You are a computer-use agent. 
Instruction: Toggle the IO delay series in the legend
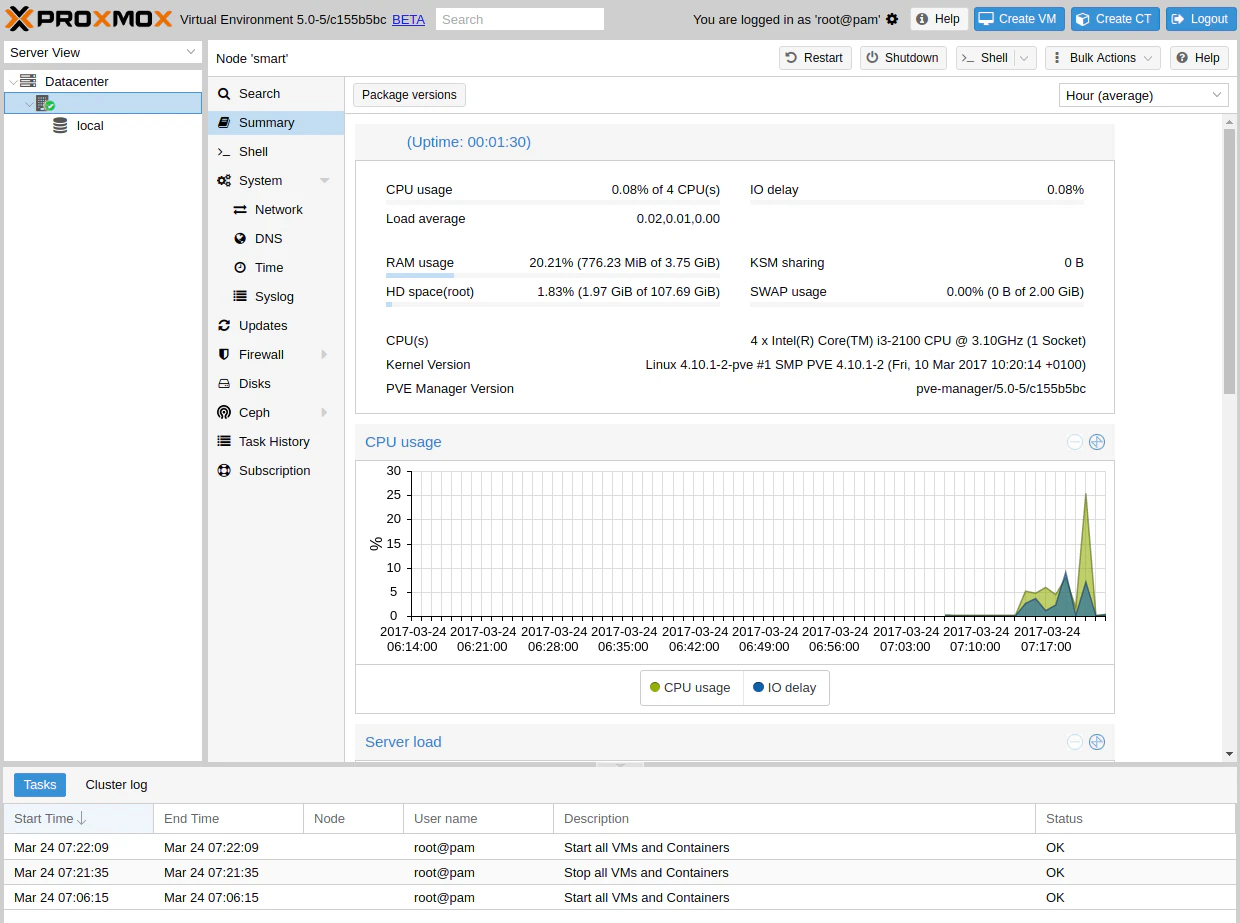[x=785, y=688]
